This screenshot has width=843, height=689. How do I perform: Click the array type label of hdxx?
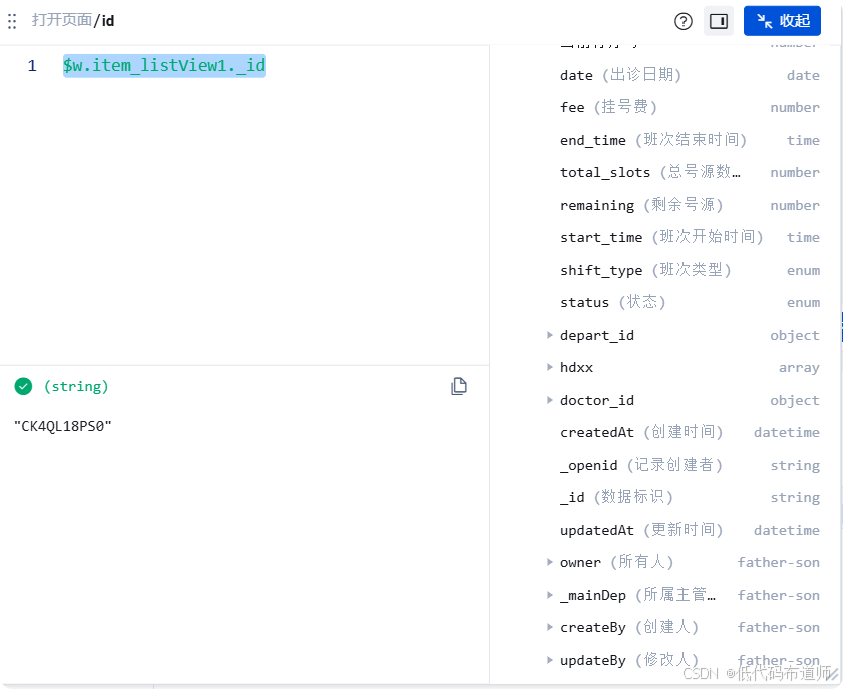(799, 368)
